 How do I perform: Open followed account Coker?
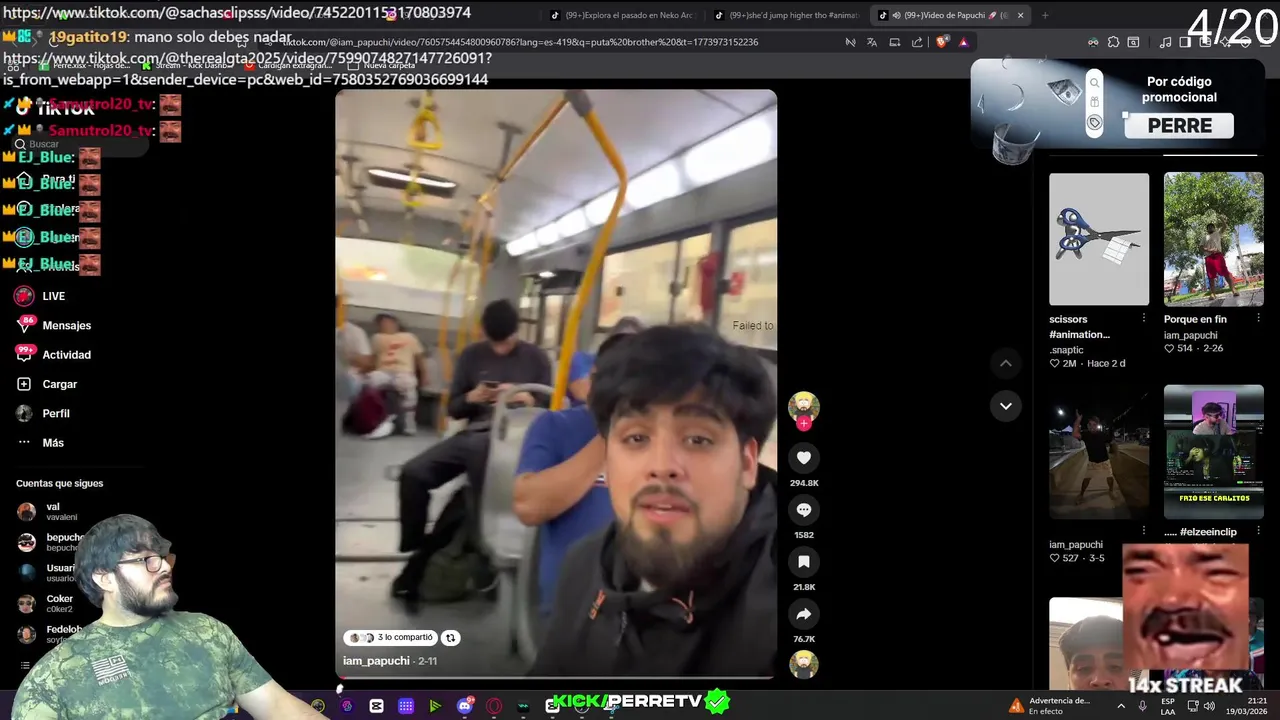tap(45, 604)
